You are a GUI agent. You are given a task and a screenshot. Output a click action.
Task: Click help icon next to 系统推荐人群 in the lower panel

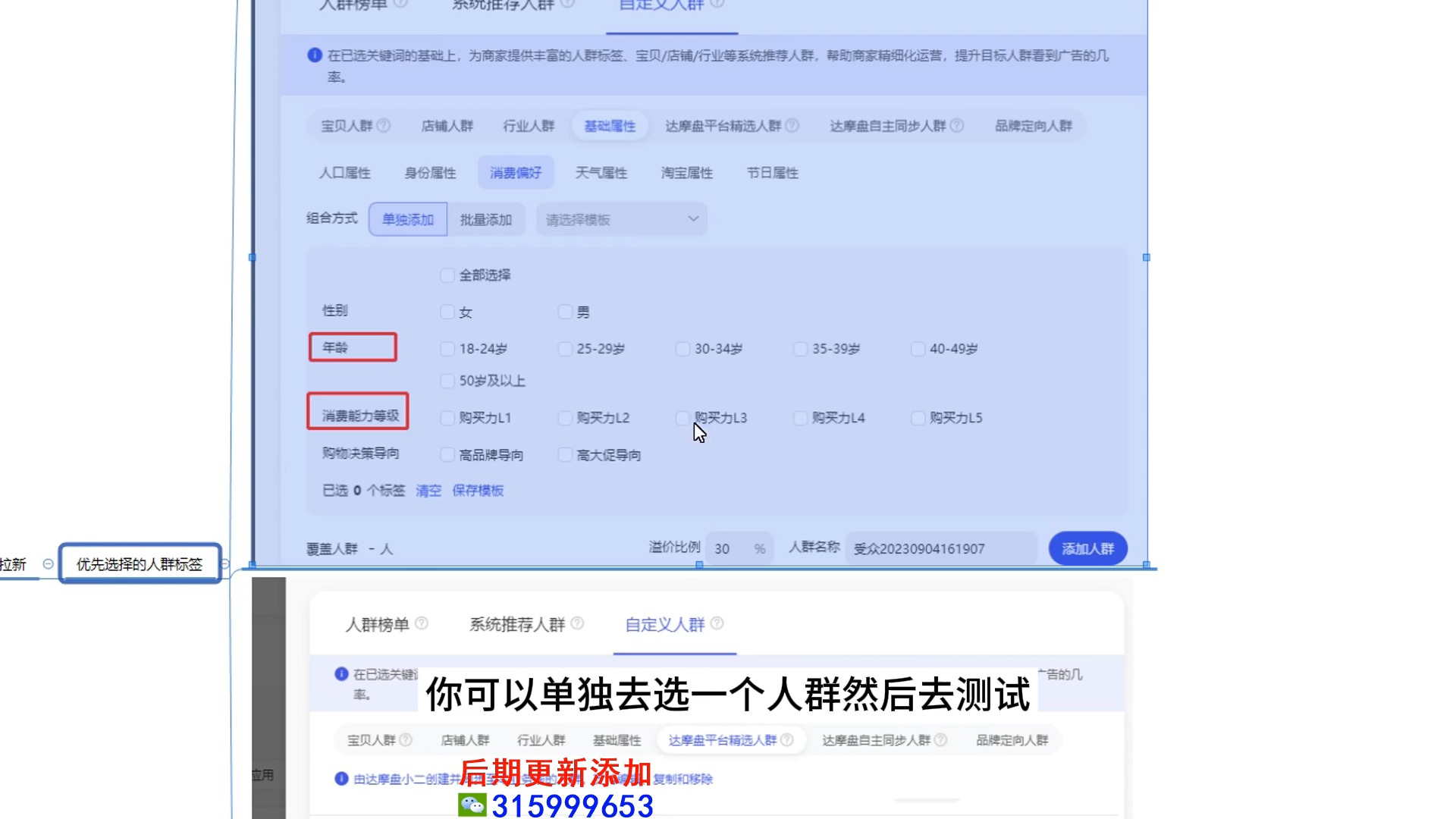[577, 623]
